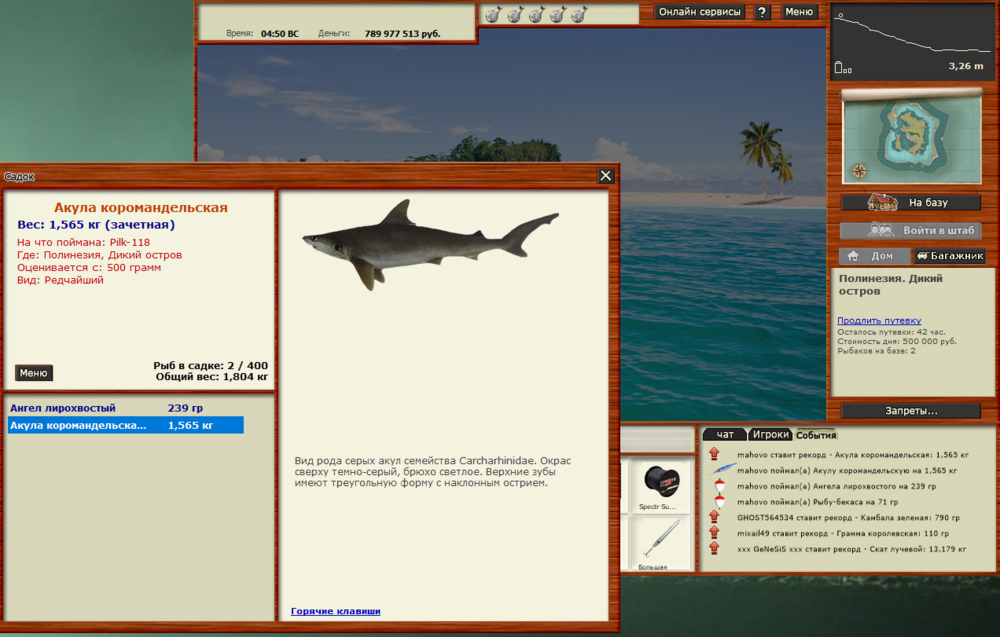Click the compass icon on the island minimap
Screen dimensions: 1000x637
[860, 168]
